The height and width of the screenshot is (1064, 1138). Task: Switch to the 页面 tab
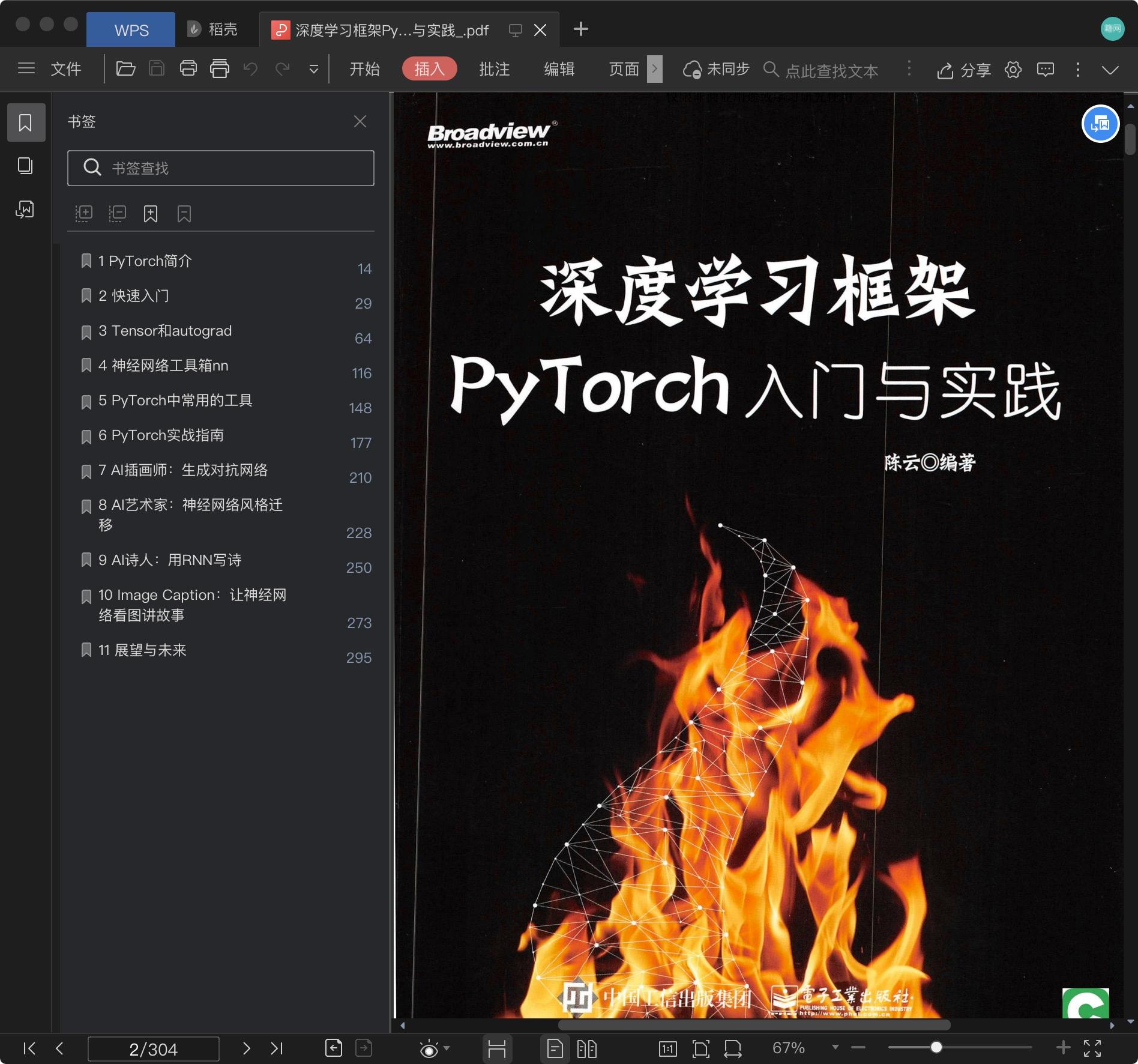[624, 69]
